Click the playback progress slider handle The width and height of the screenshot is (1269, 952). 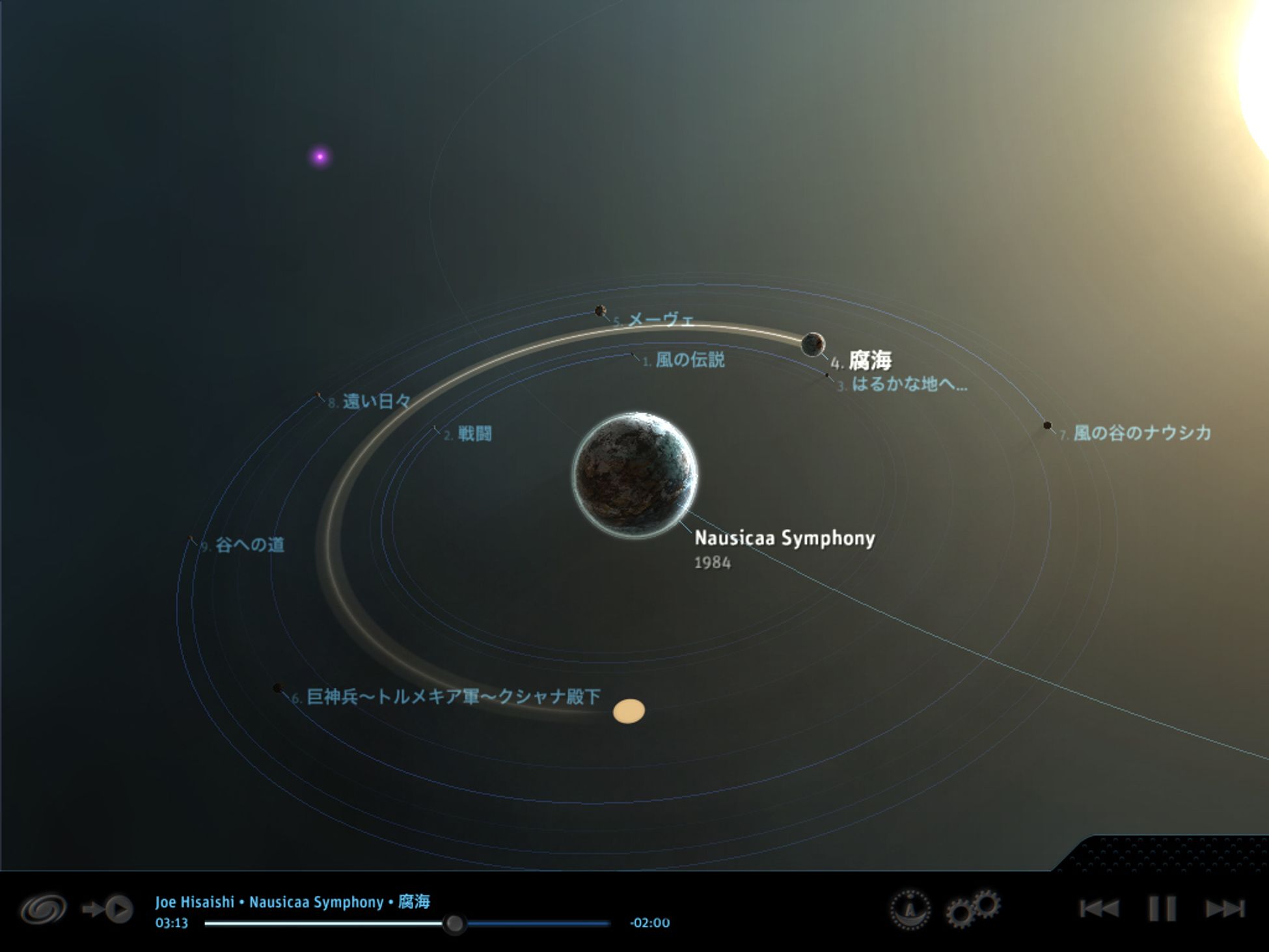click(x=454, y=923)
